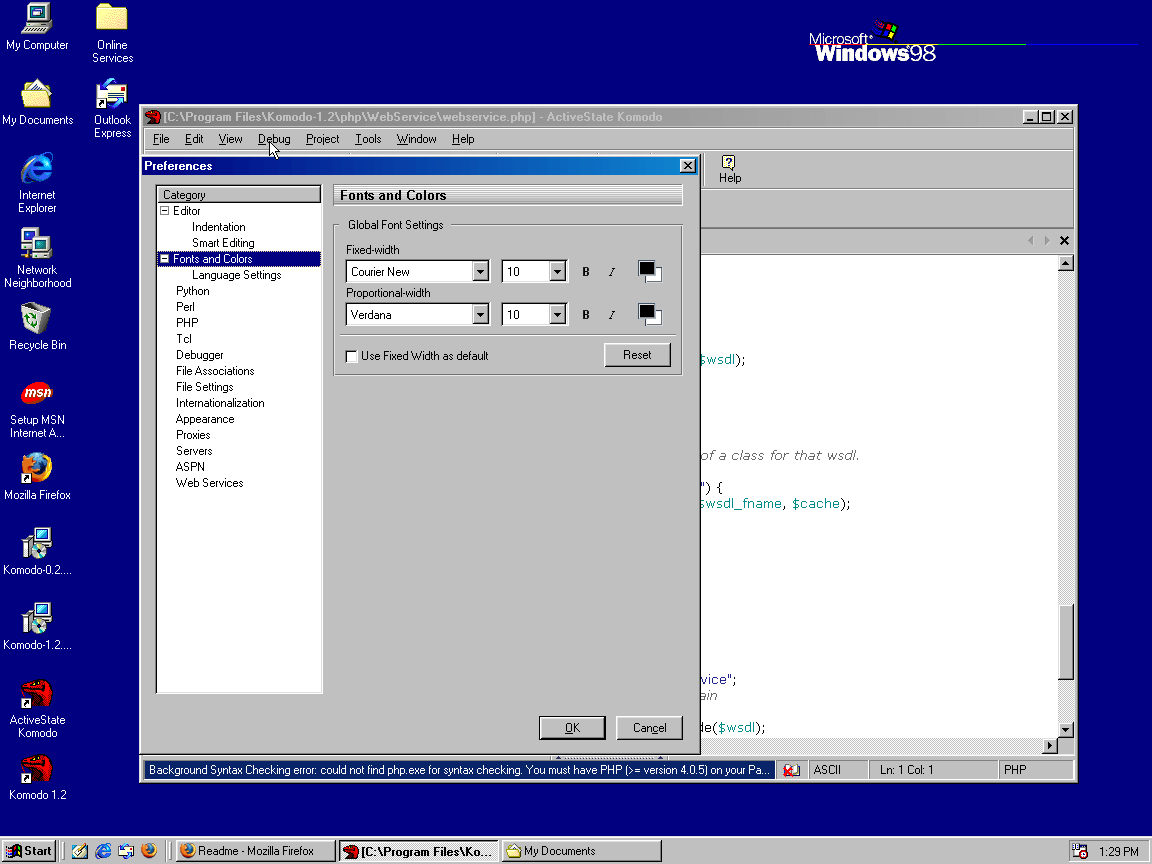
Task: Click the Show Desktop quick launch icon
Action: click(79, 851)
